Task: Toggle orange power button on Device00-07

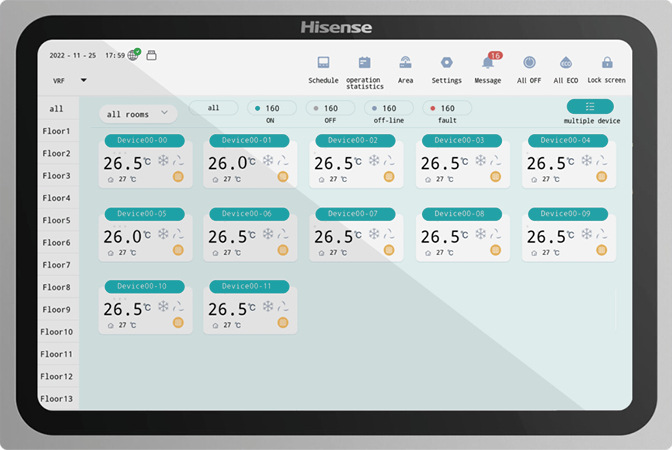Action: pos(389,250)
